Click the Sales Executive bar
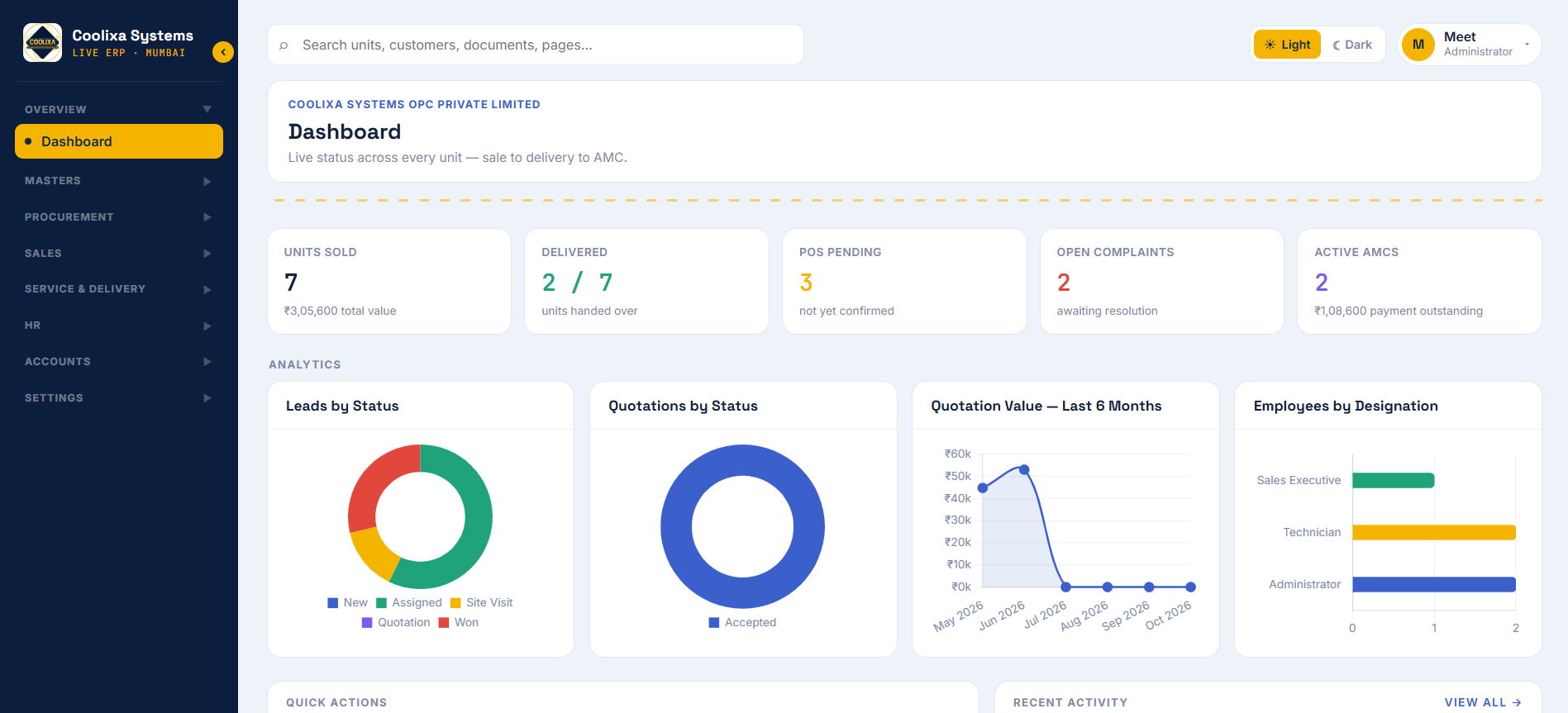The height and width of the screenshot is (713, 1568). 1394,480
